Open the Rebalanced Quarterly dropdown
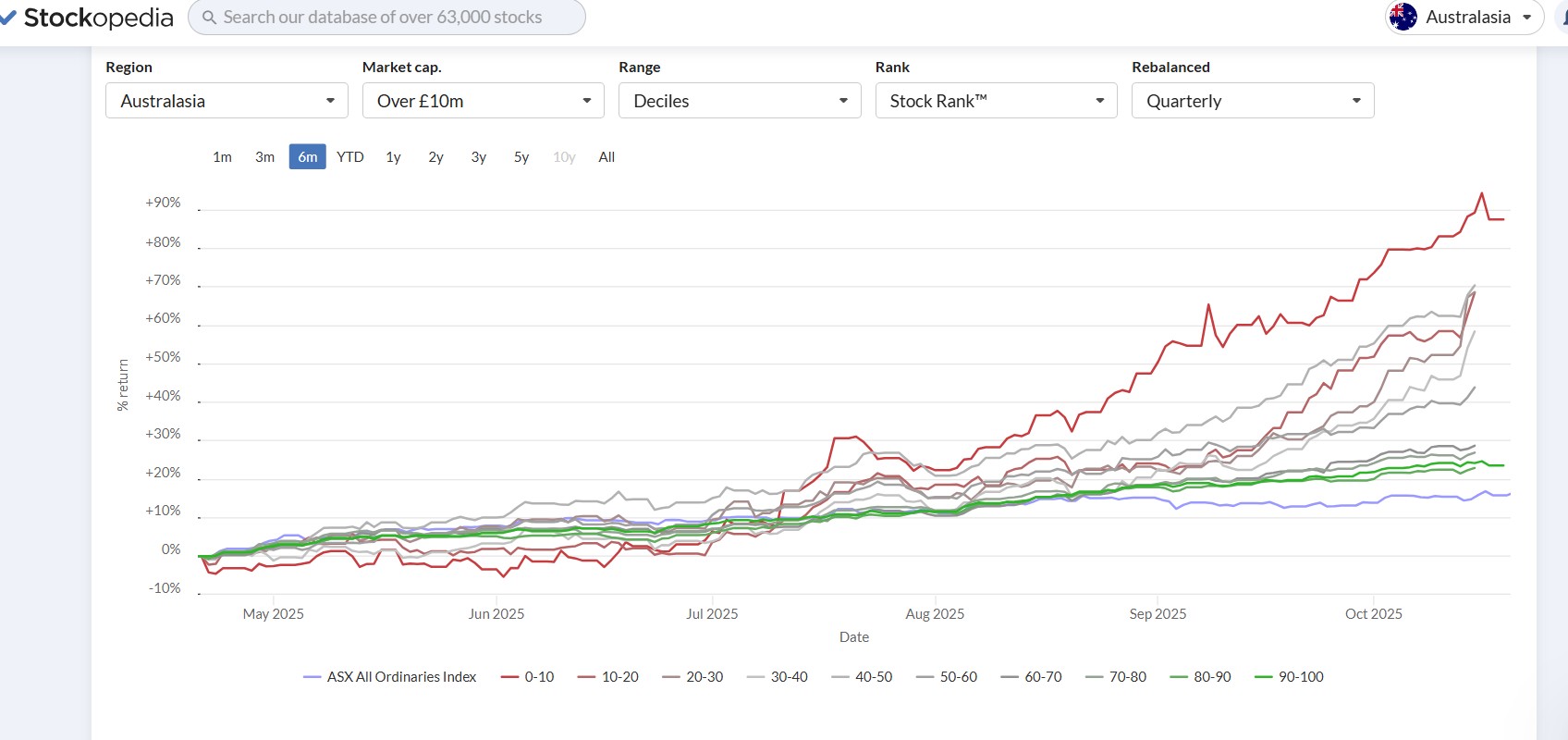 coord(1252,101)
